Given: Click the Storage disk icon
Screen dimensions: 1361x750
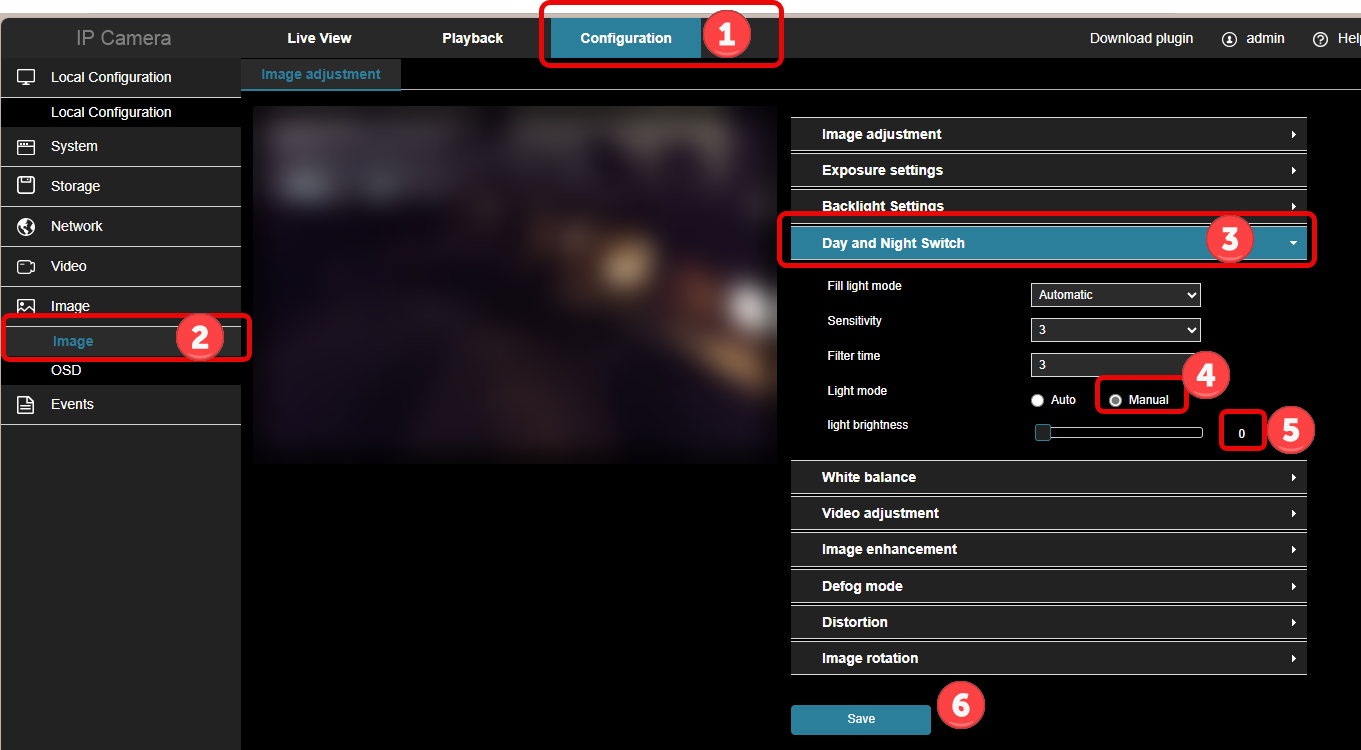Looking at the screenshot, I should coord(27,186).
